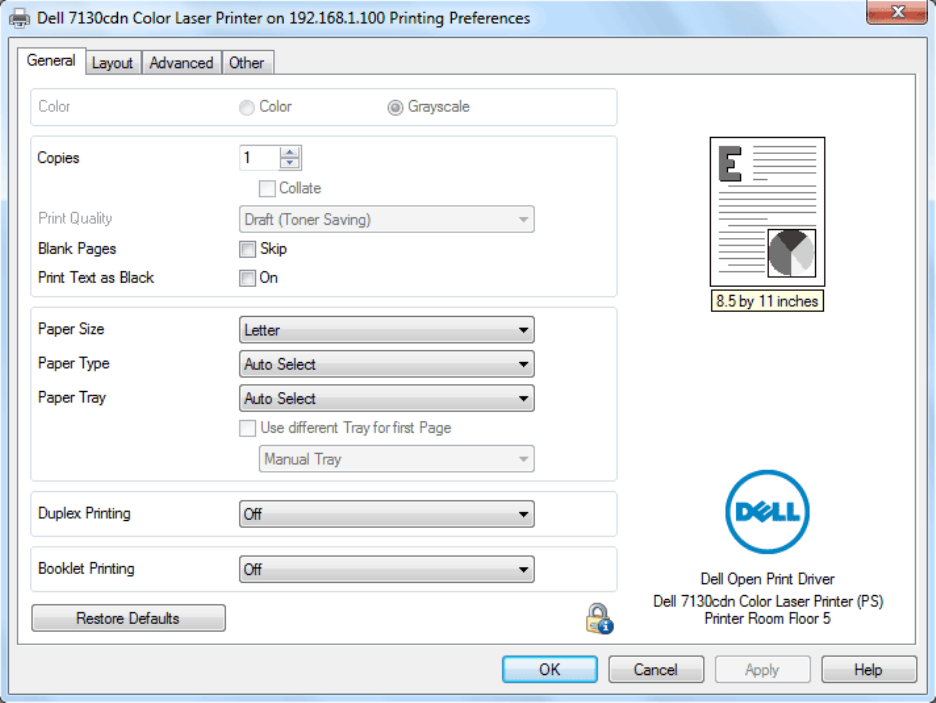The height and width of the screenshot is (703, 936).
Task: Click the lock info icon
Action: click(x=599, y=619)
